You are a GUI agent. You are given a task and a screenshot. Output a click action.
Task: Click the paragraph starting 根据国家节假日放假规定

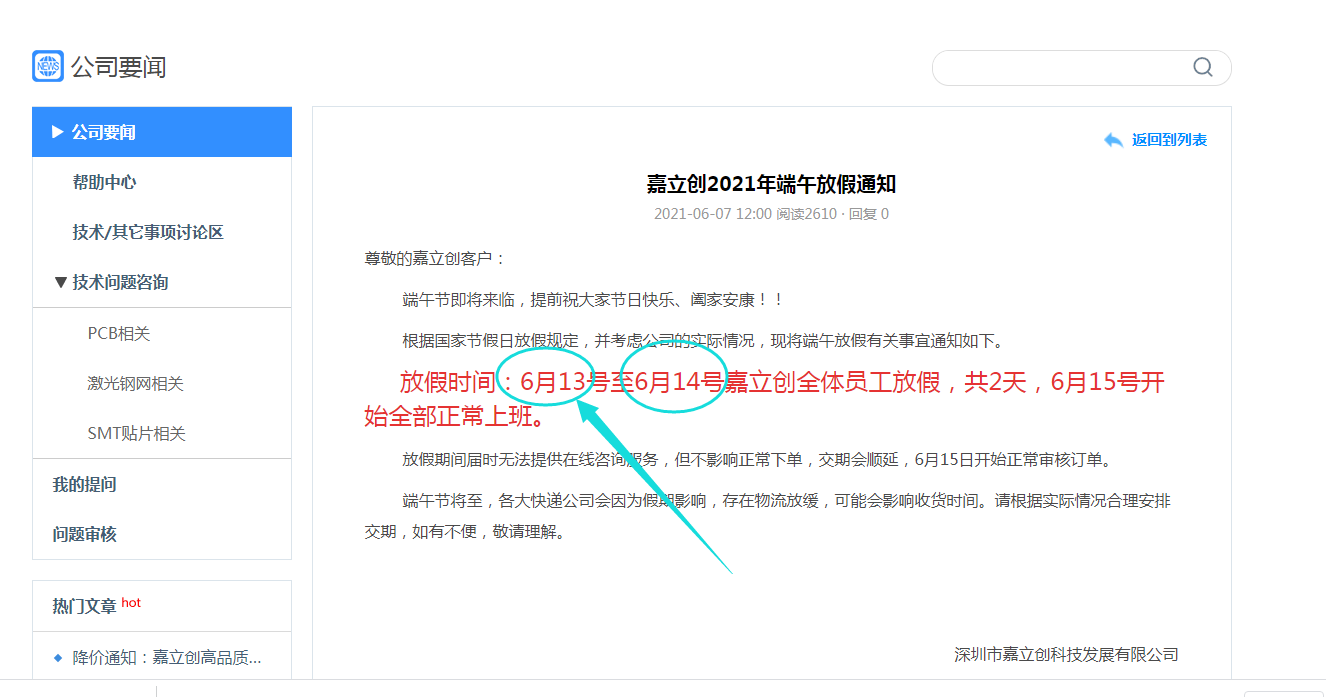coord(702,341)
